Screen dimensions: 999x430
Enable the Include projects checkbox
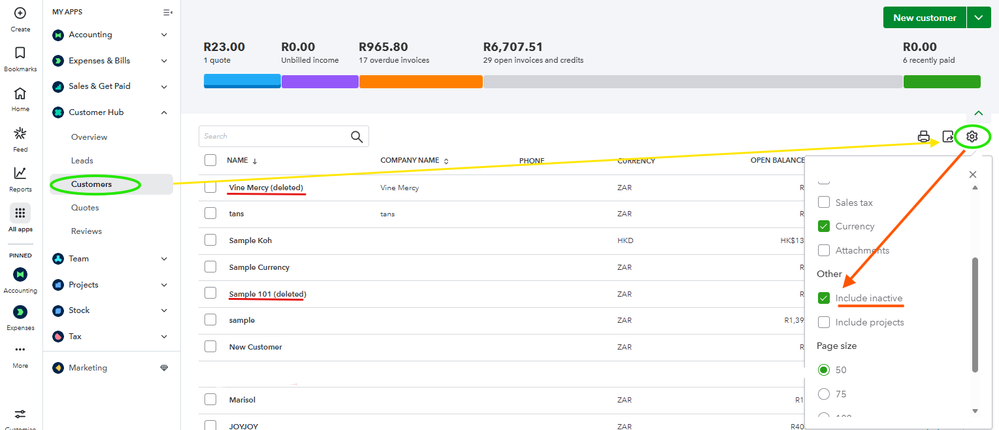pyautogui.click(x=824, y=322)
